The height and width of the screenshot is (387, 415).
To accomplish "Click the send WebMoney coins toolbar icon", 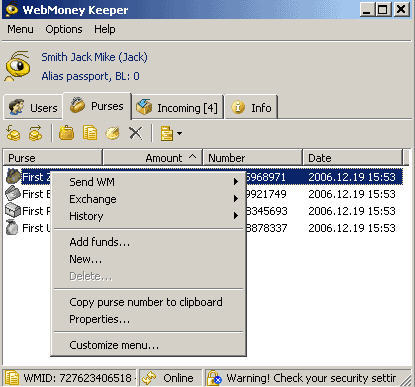I will point(13,133).
